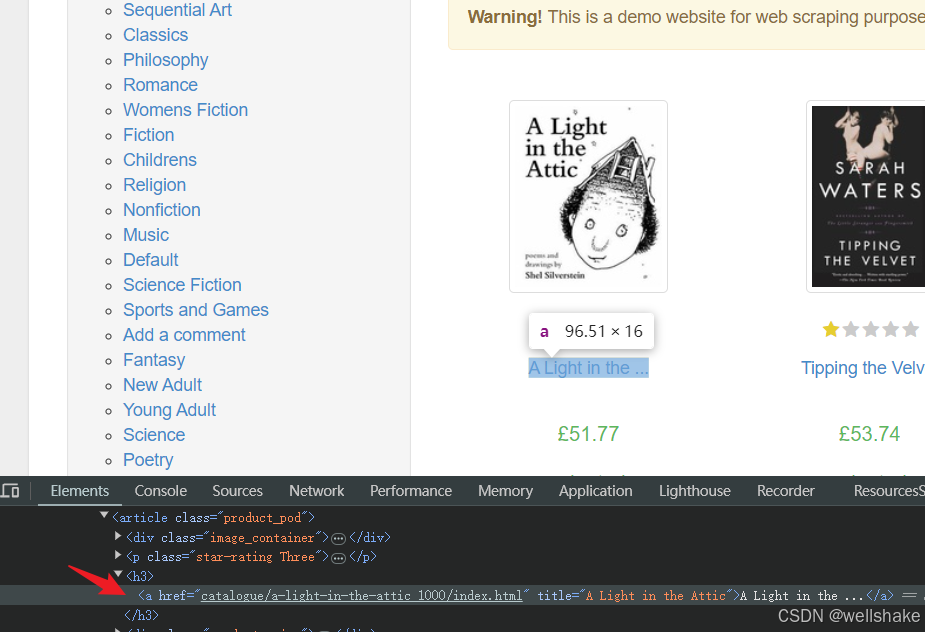Click the £51.77 price text
925x632 pixels.
pos(588,434)
